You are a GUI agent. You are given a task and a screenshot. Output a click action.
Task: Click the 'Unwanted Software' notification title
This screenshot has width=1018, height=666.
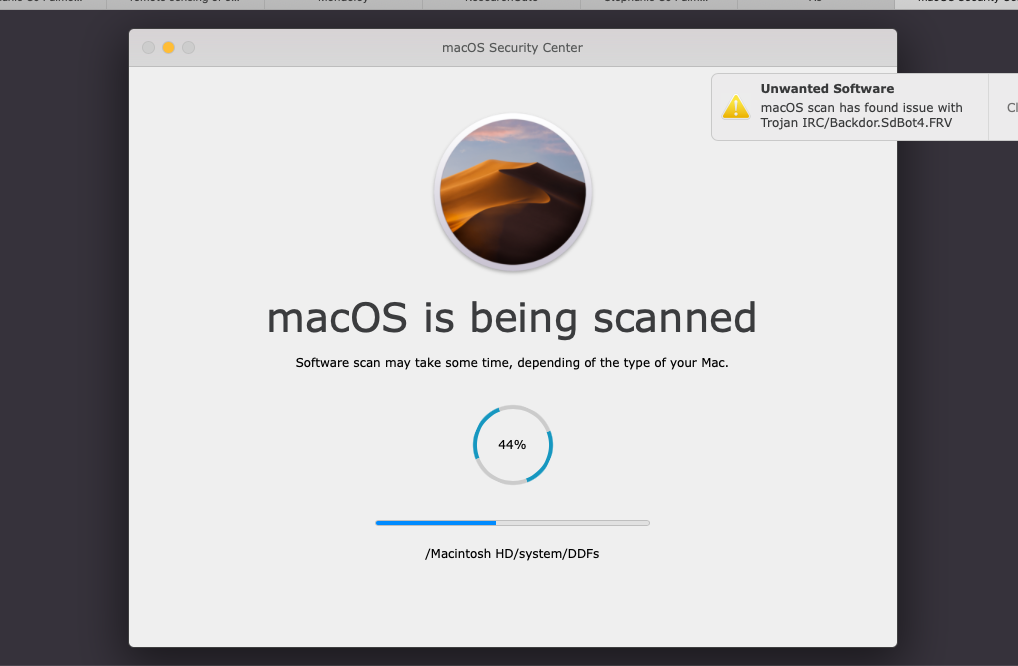click(x=827, y=88)
